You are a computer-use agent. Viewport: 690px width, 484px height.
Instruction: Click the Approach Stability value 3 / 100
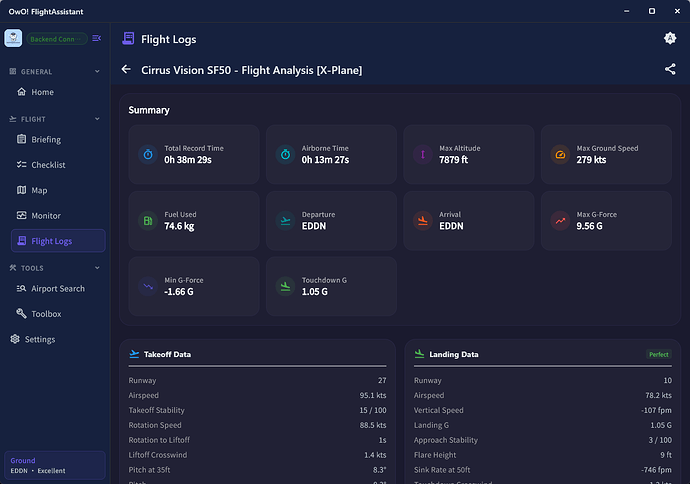pos(660,440)
